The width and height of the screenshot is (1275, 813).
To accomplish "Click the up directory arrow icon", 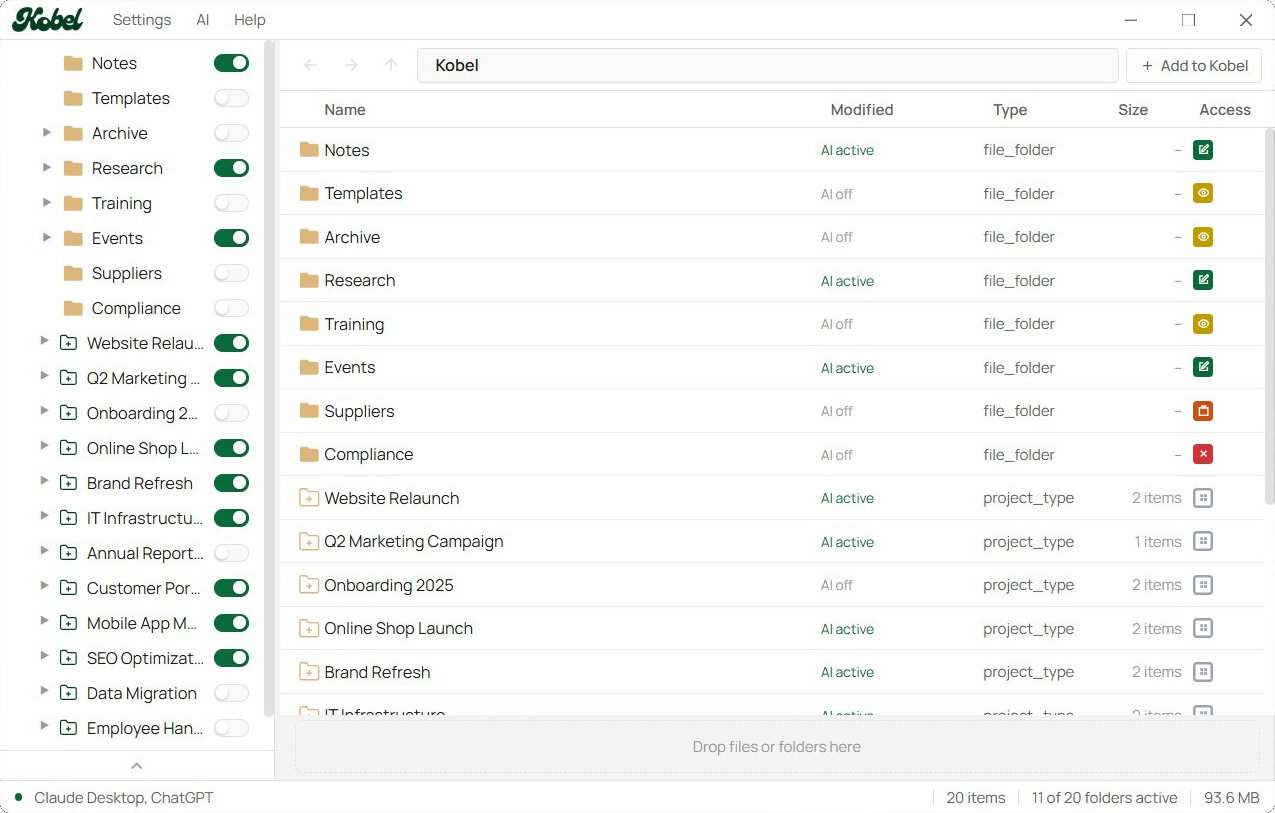I will click(391, 66).
